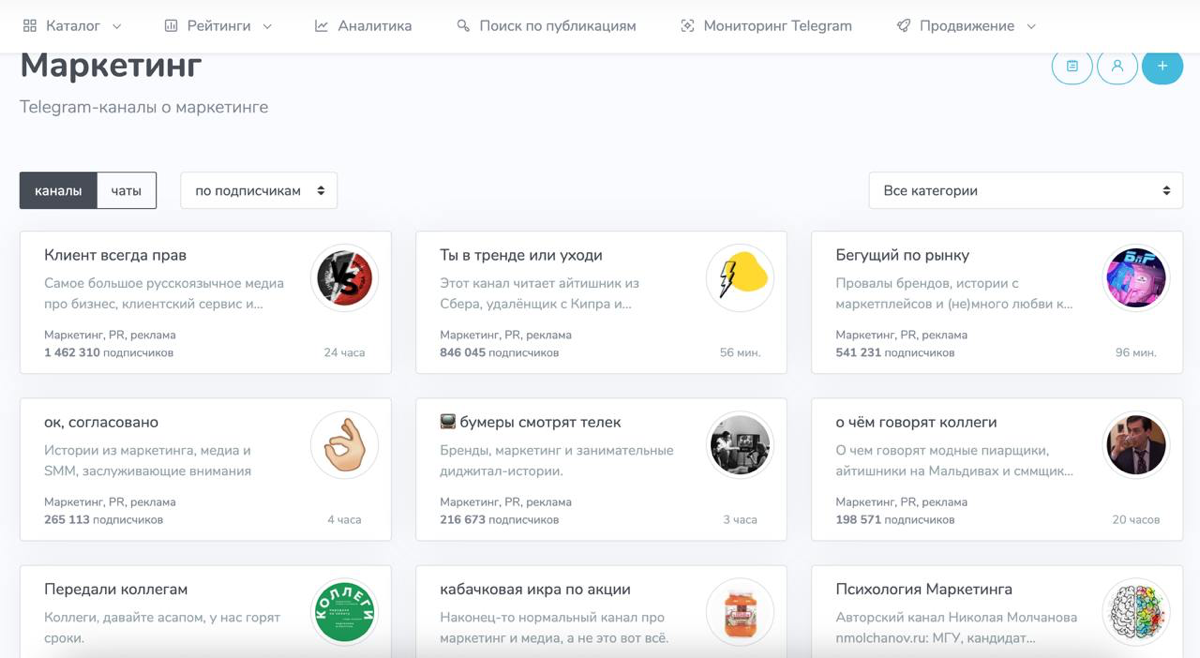The width and height of the screenshot is (1200, 658).
Task: Click the 4 часа timestamp
Action: (x=344, y=520)
